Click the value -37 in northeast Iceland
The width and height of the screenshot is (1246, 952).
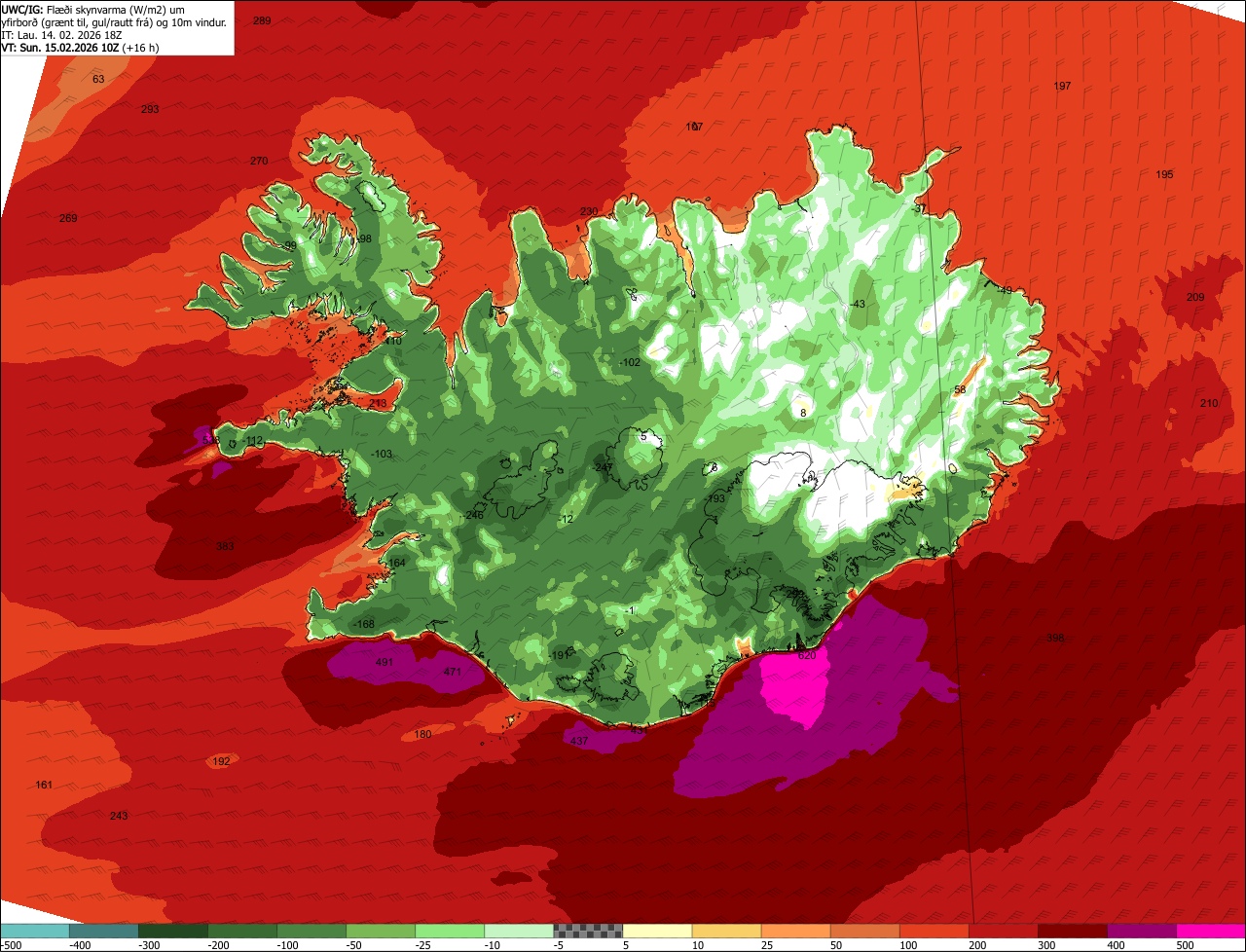click(919, 208)
